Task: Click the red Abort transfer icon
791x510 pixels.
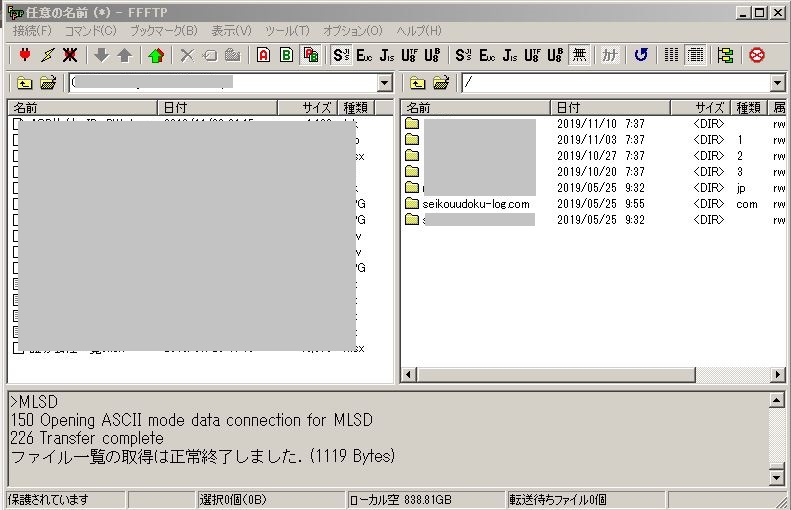Action: click(757, 55)
